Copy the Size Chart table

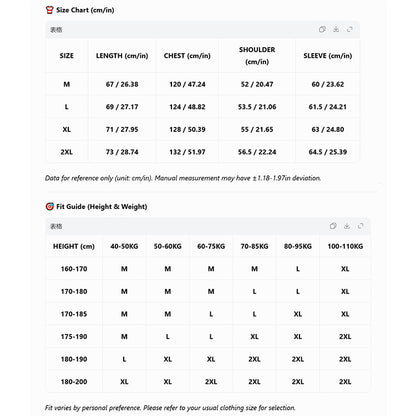322,29
